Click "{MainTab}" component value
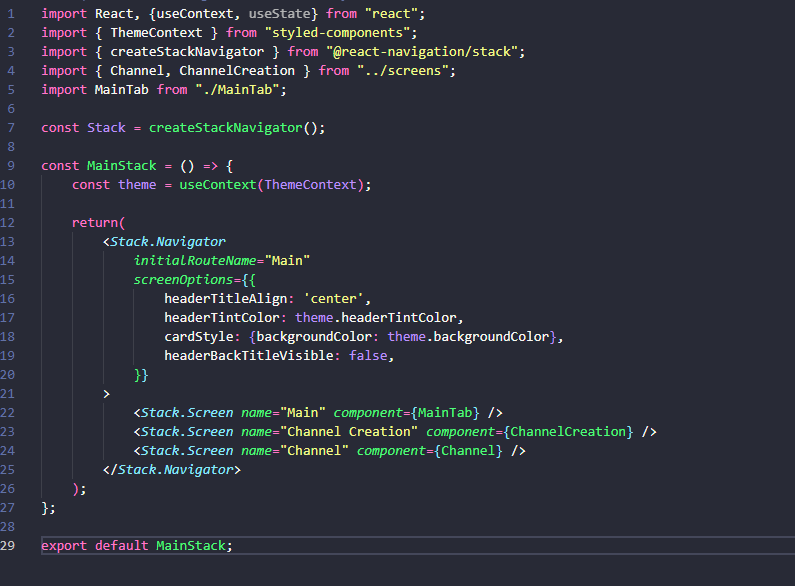 445,413
